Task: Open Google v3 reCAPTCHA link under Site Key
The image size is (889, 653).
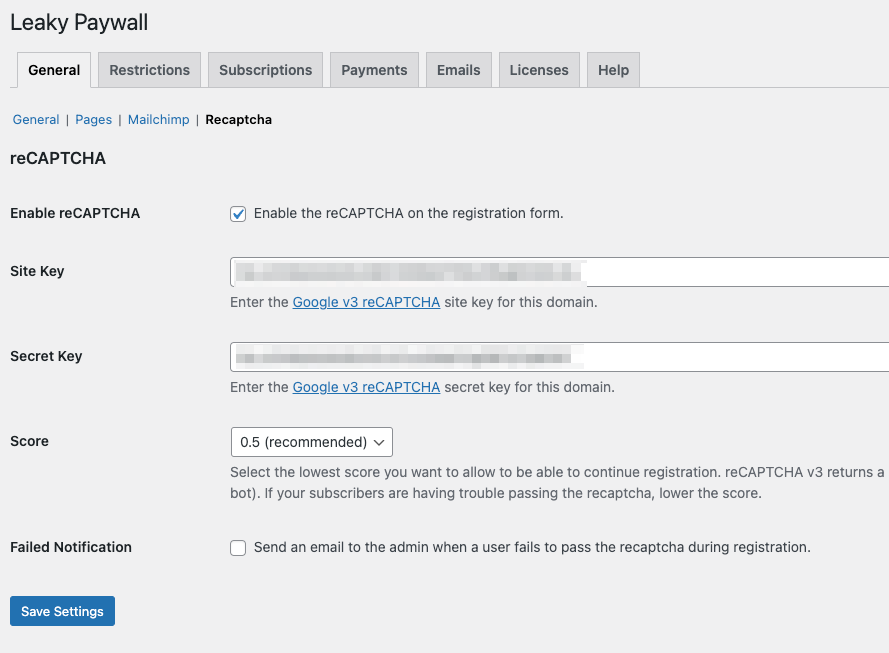Action: tap(366, 302)
